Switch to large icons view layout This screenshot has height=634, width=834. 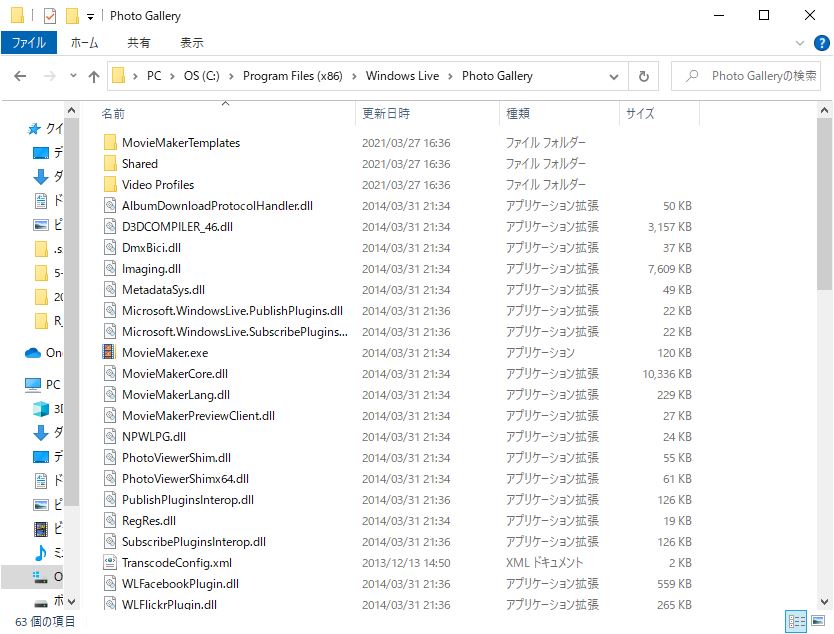(818, 621)
